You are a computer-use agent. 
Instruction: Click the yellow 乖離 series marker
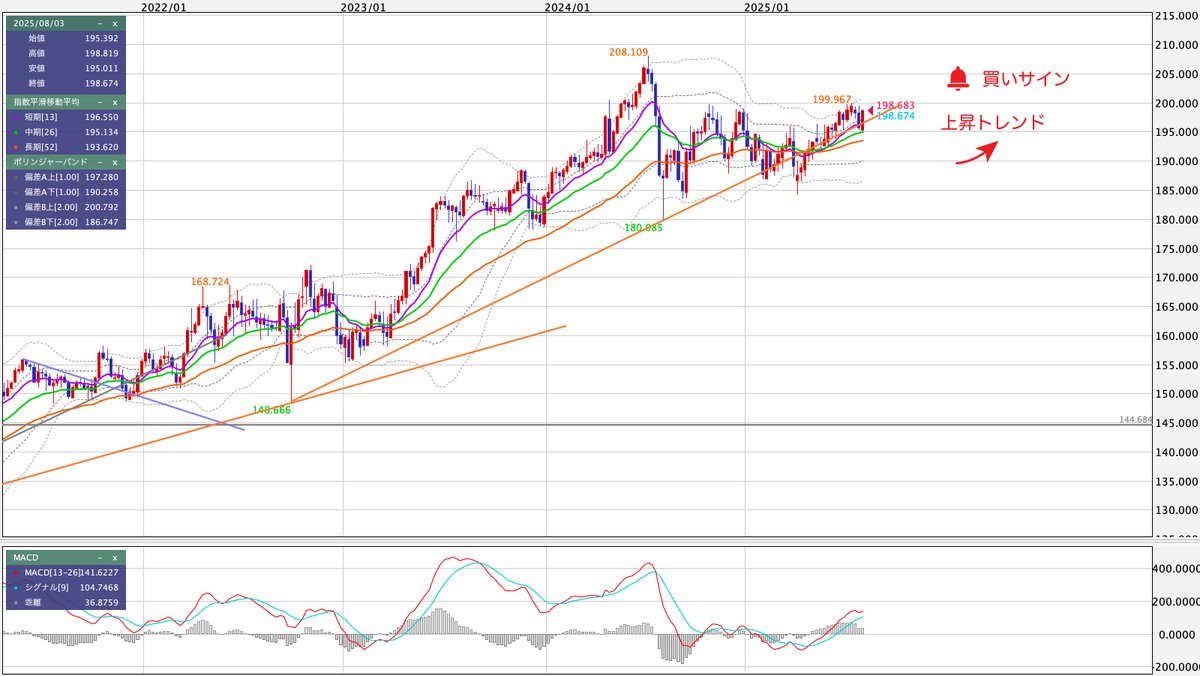(16, 603)
